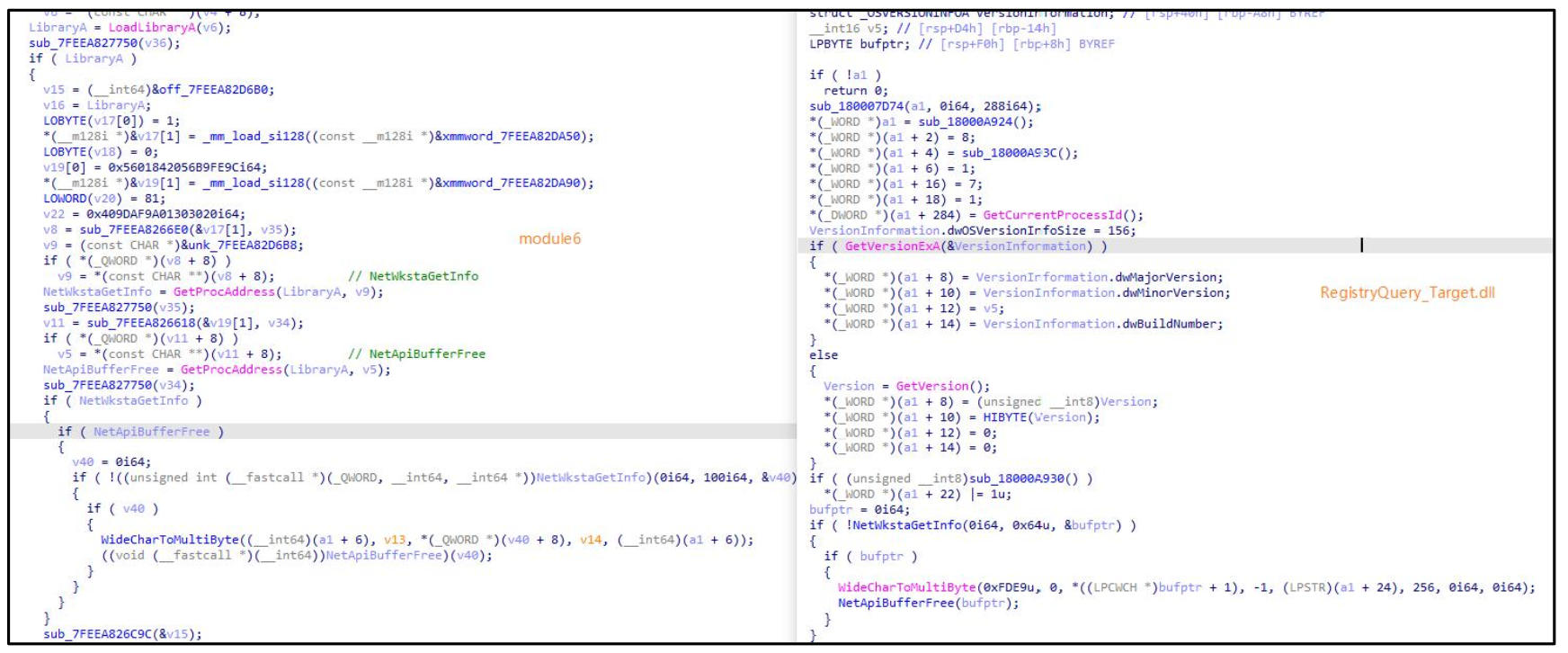1568x653 pixels.
Task: Click the VersionInformation.dwBuildNumber assignment
Action: [1023, 324]
